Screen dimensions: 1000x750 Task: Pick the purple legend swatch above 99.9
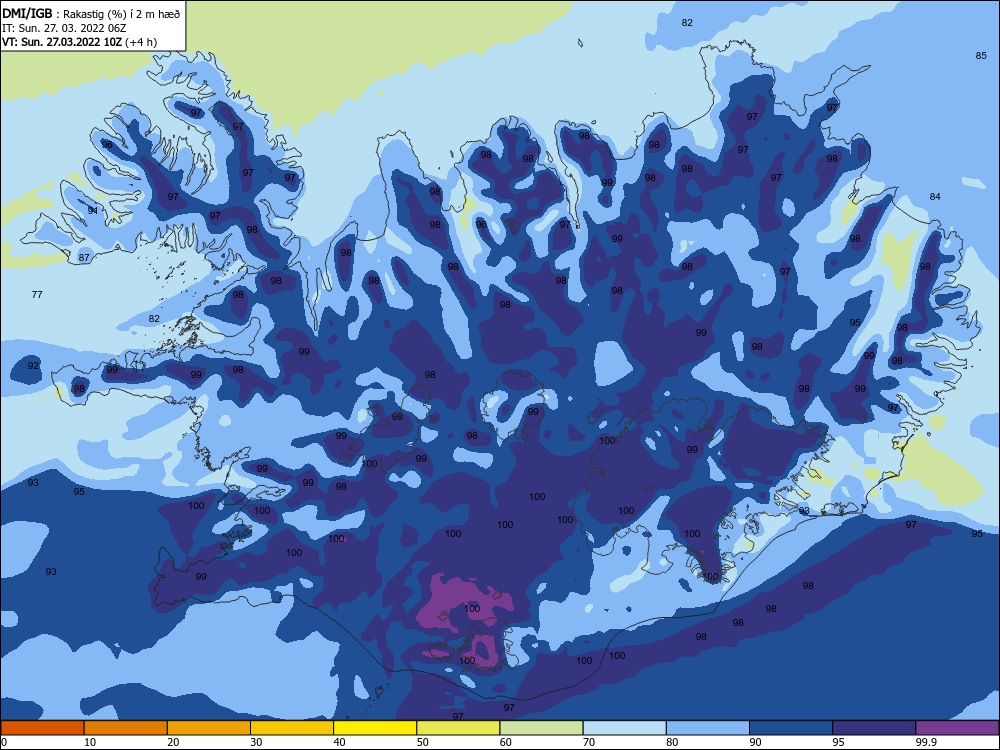[957, 728]
